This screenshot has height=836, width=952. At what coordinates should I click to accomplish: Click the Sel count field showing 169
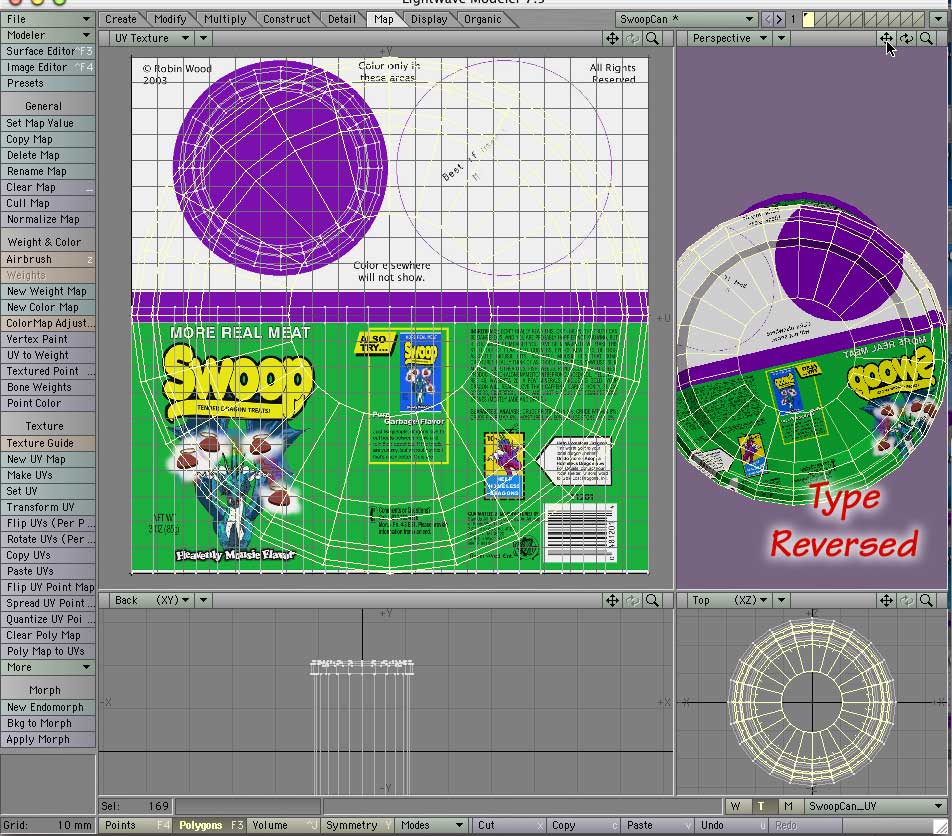[x=135, y=806]
